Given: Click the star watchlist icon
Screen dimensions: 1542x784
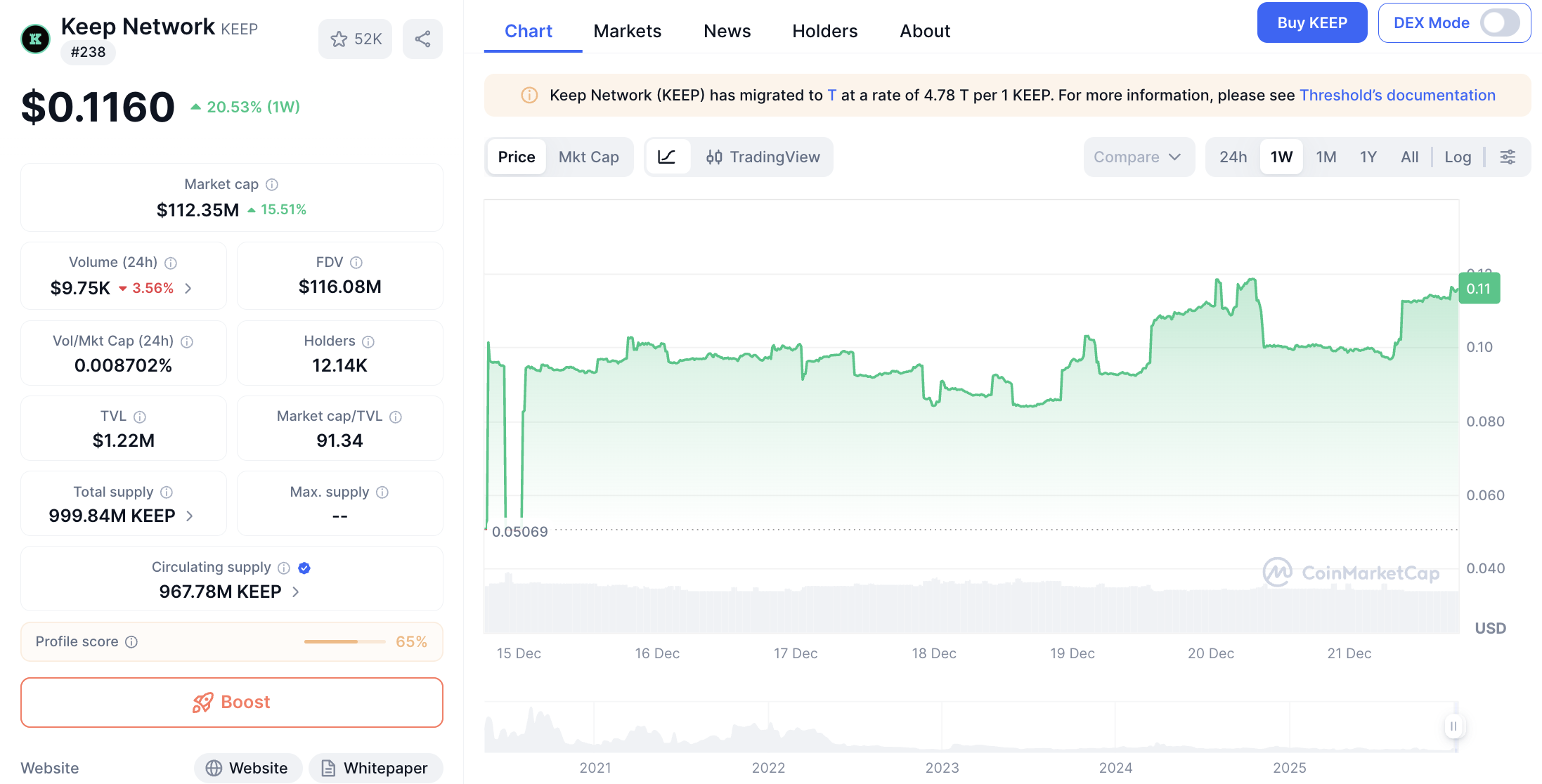Looking at the screenshot, I should 339,39.
